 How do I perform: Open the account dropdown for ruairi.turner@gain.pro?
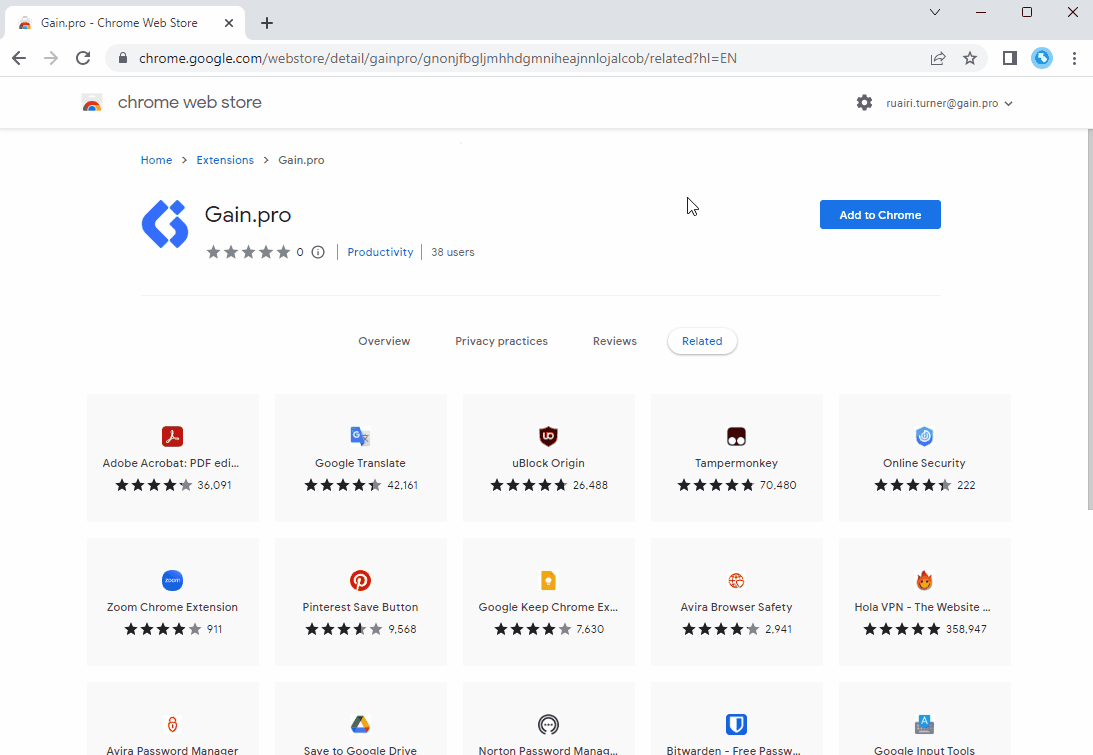(x=948, y=102)
